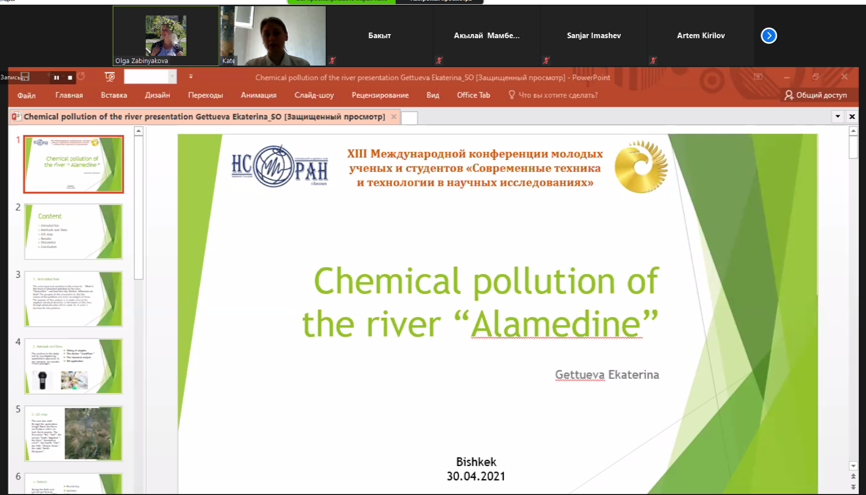
Task: Switch to the Главная ribbon tab
Action: point(69,95)
